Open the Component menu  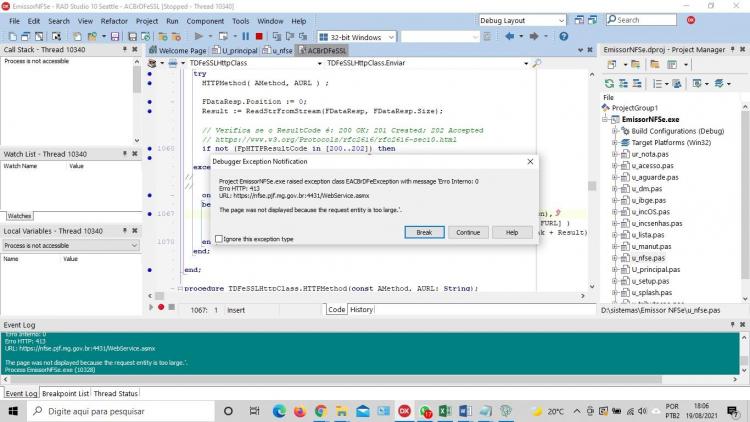205,21
